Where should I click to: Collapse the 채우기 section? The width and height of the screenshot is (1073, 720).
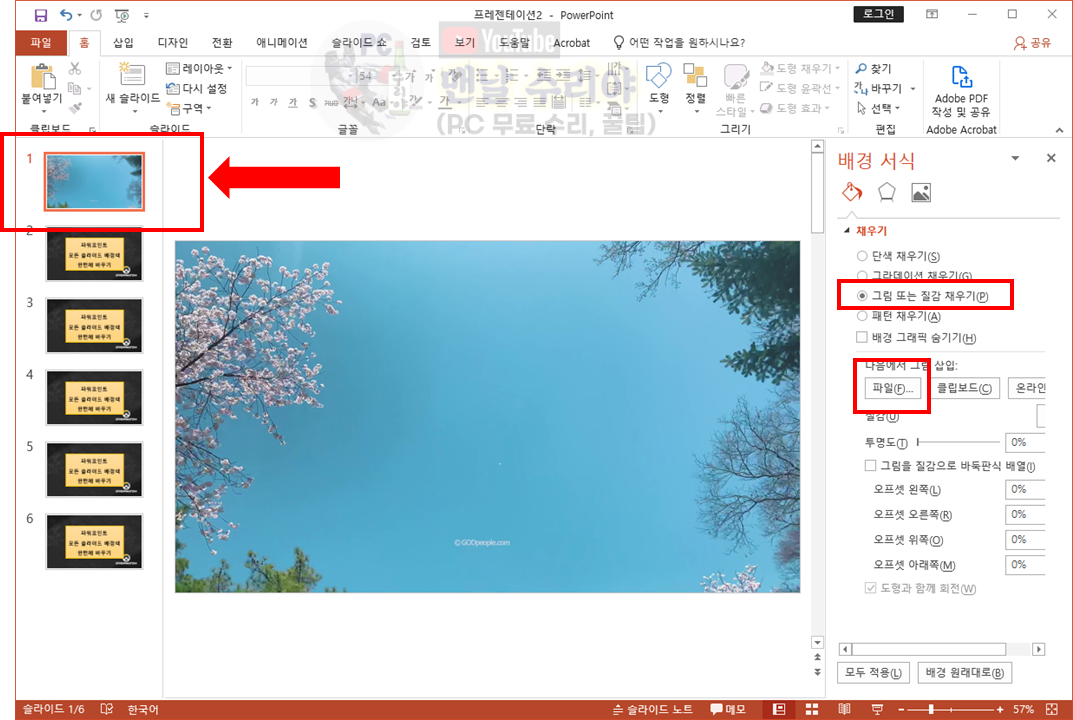(847, 231)
